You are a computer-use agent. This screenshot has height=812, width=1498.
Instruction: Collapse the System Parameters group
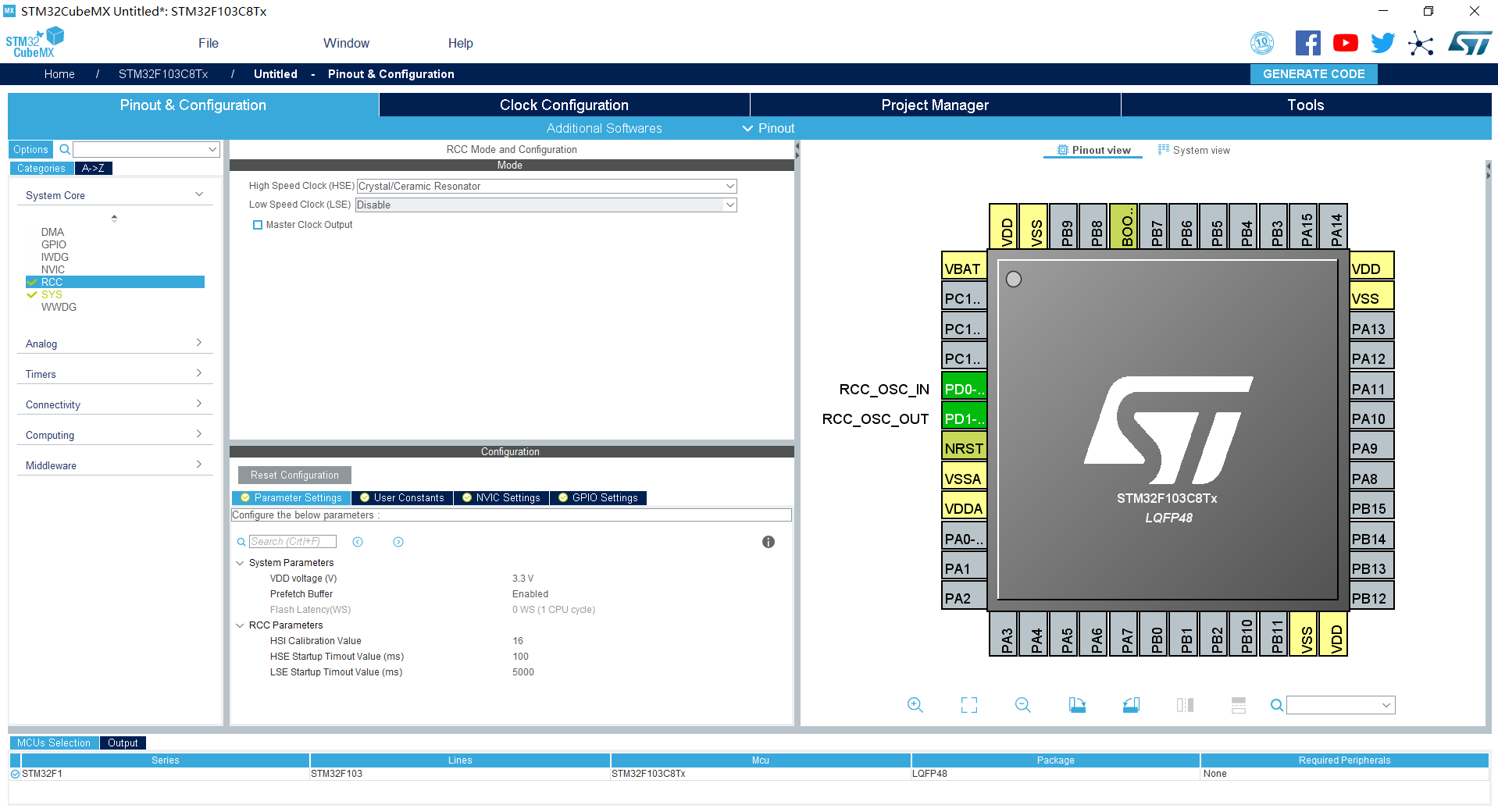[240, 563]
